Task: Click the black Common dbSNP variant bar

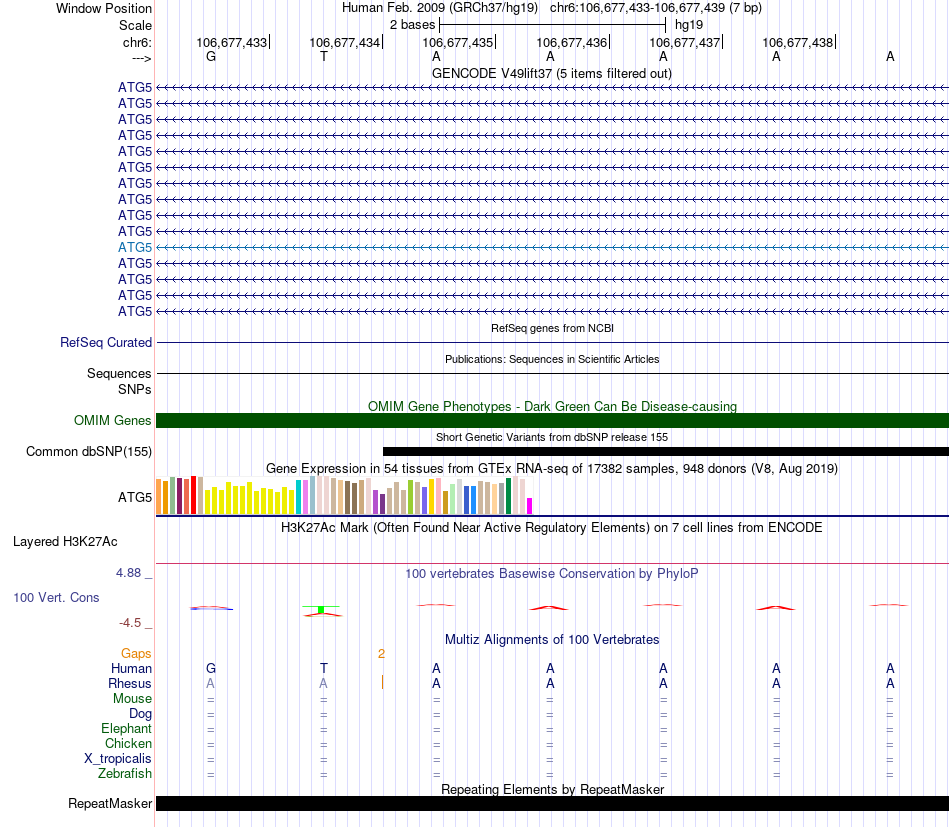Action: (666, 451)
